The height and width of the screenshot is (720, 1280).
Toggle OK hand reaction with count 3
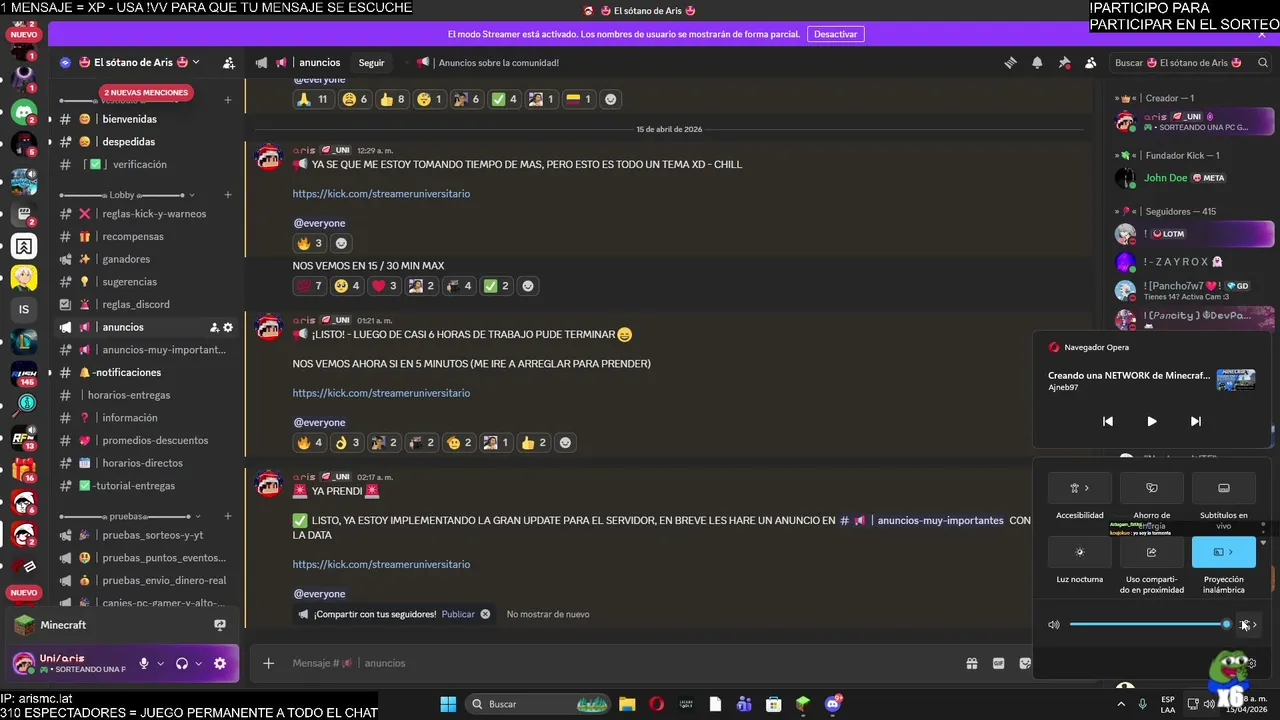tap(347, 442)
